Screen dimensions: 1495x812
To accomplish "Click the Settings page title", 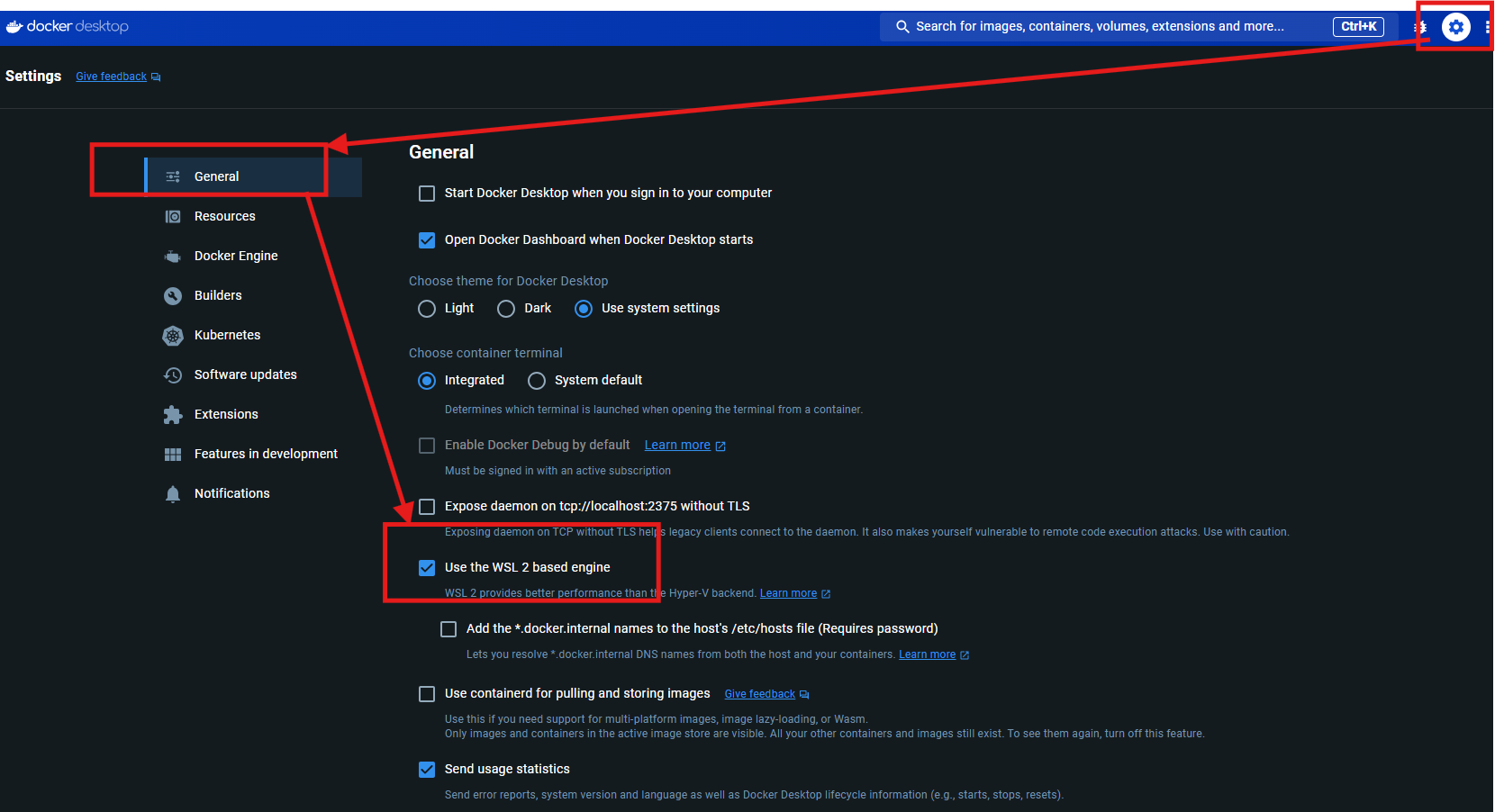I will (33, 77).
